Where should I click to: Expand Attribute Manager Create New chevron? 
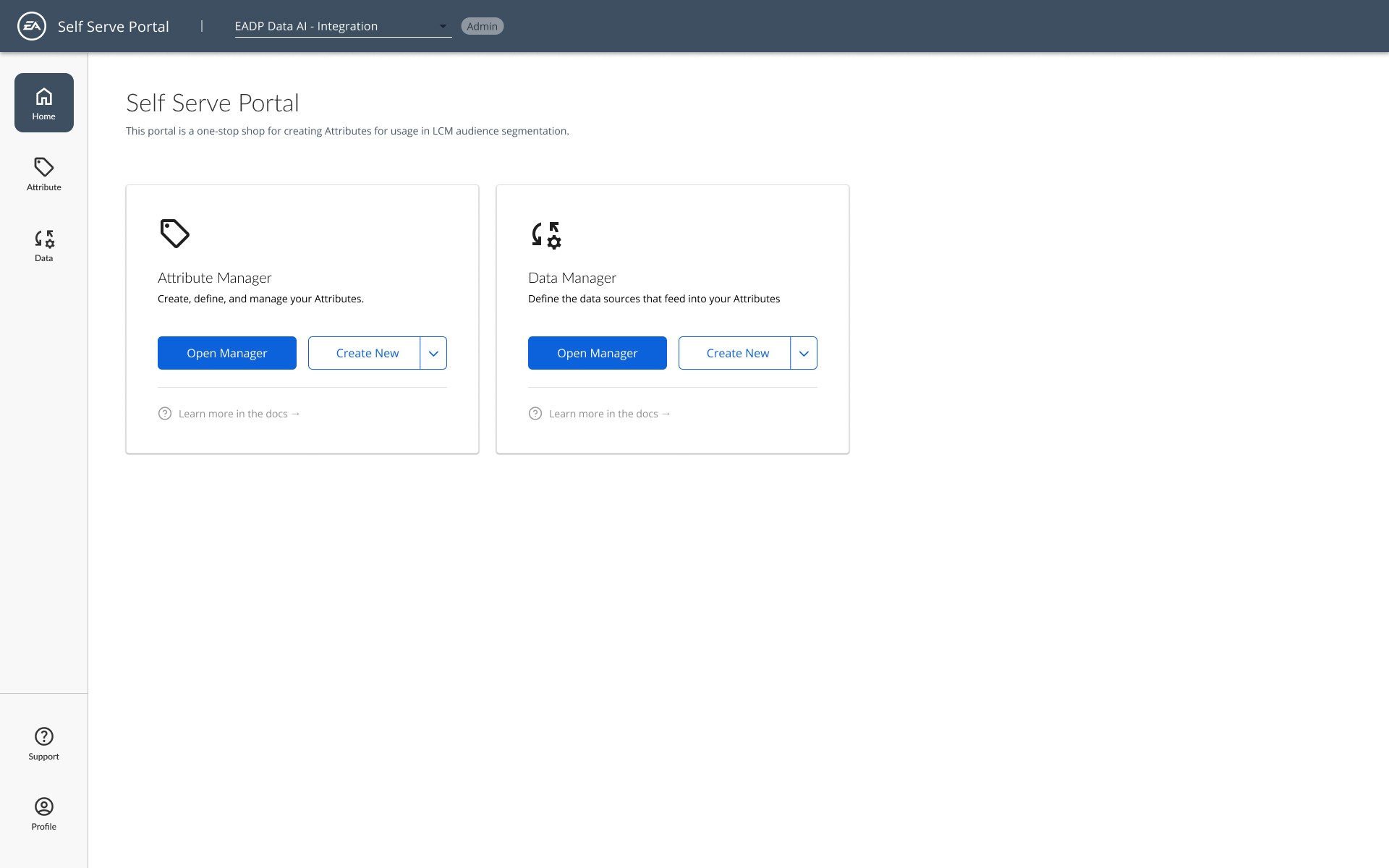point(433,353)
